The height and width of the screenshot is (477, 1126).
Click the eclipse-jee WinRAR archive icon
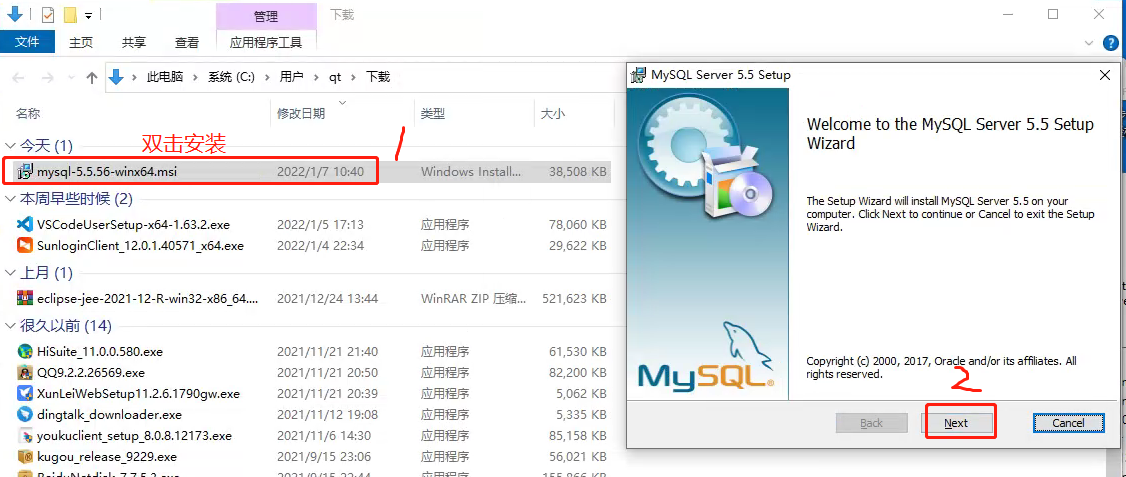tap(25, 298)
